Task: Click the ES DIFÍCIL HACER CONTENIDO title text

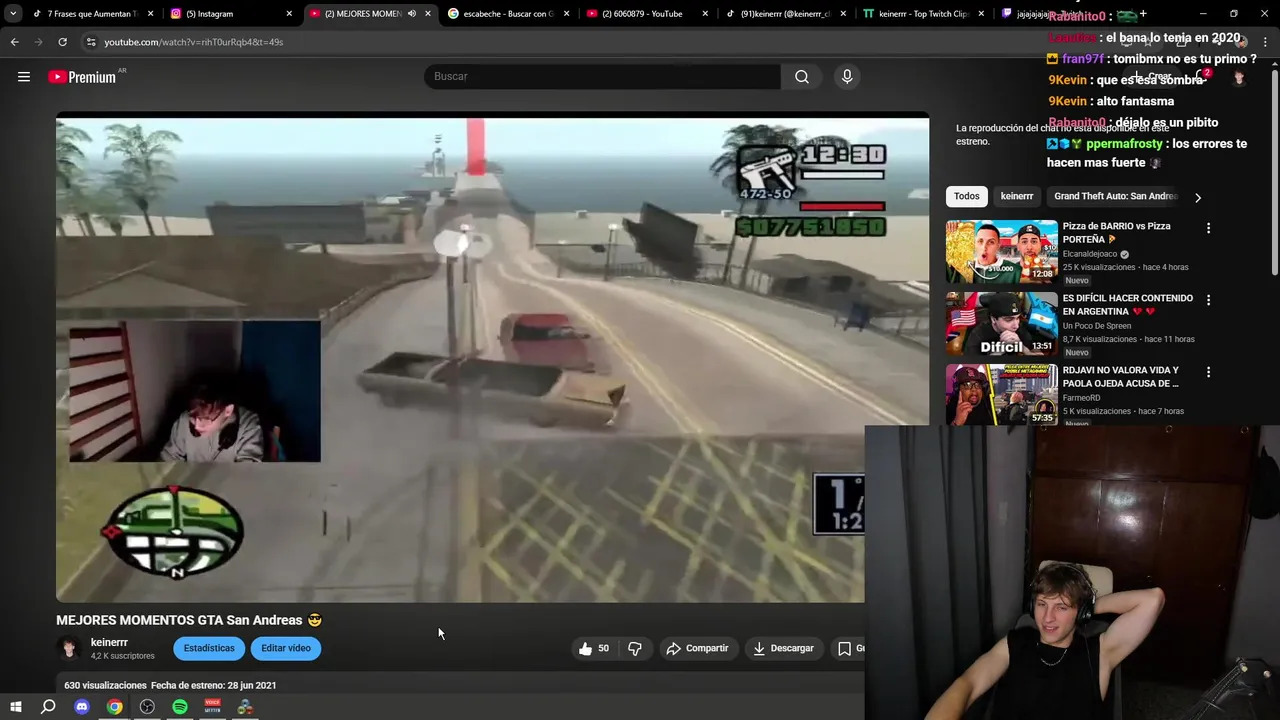Action: click(1127, 304)
